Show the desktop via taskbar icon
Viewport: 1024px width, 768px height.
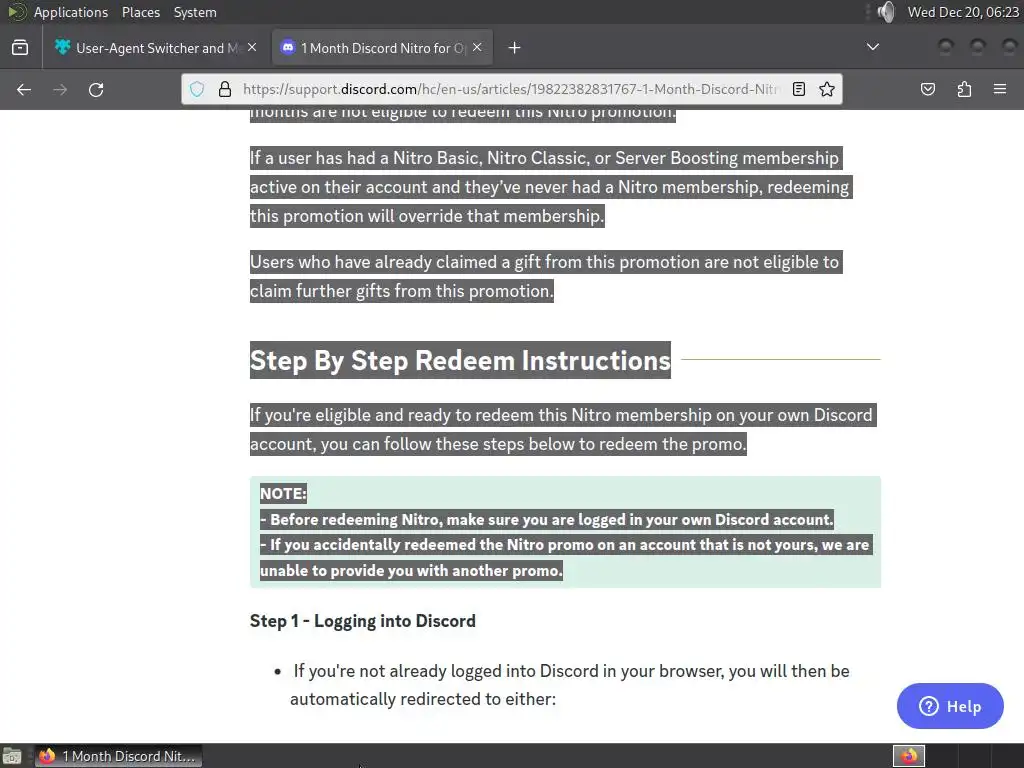coord(12,756)
